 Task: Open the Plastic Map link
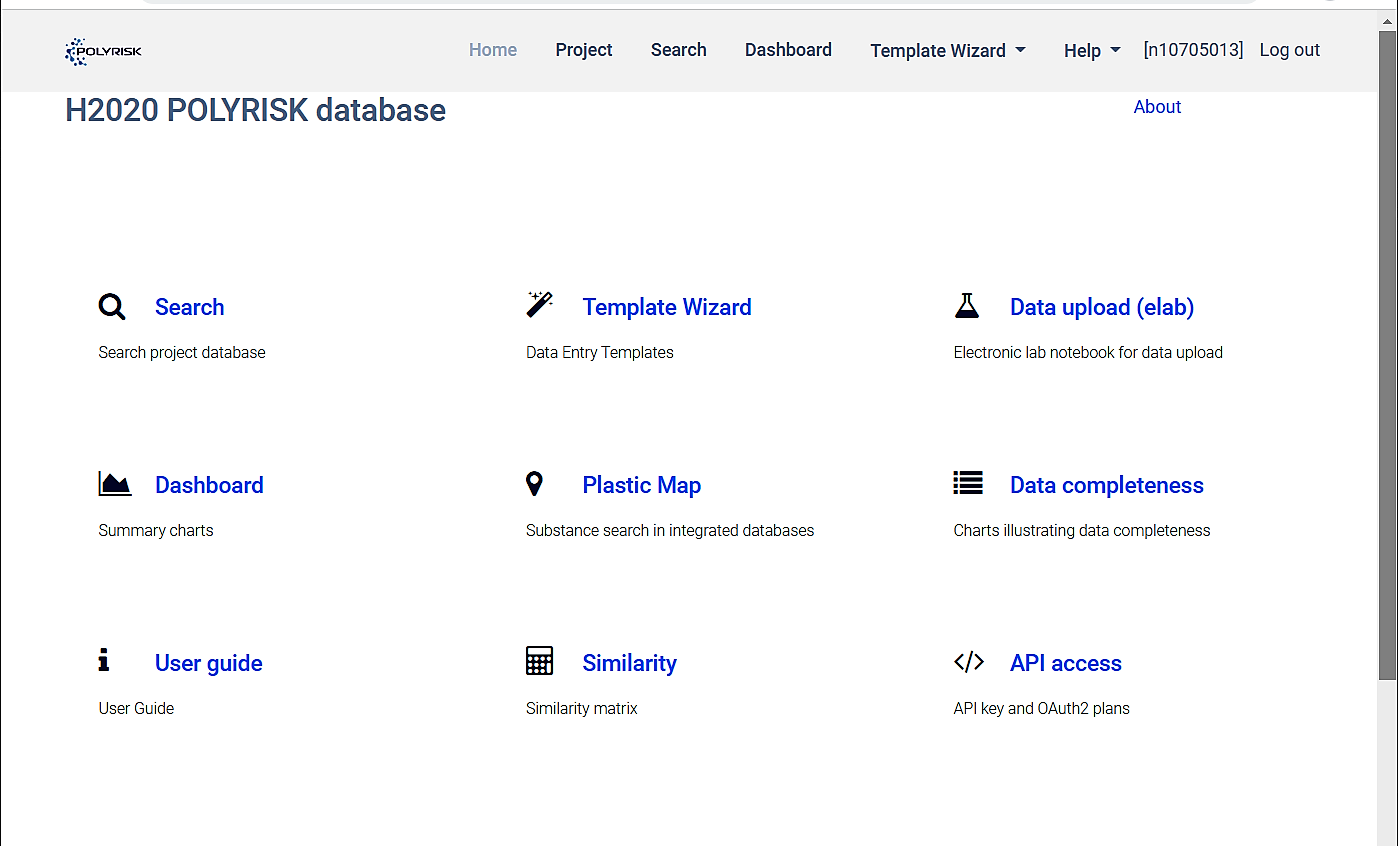pyautogui.click(x=641, y=485)
